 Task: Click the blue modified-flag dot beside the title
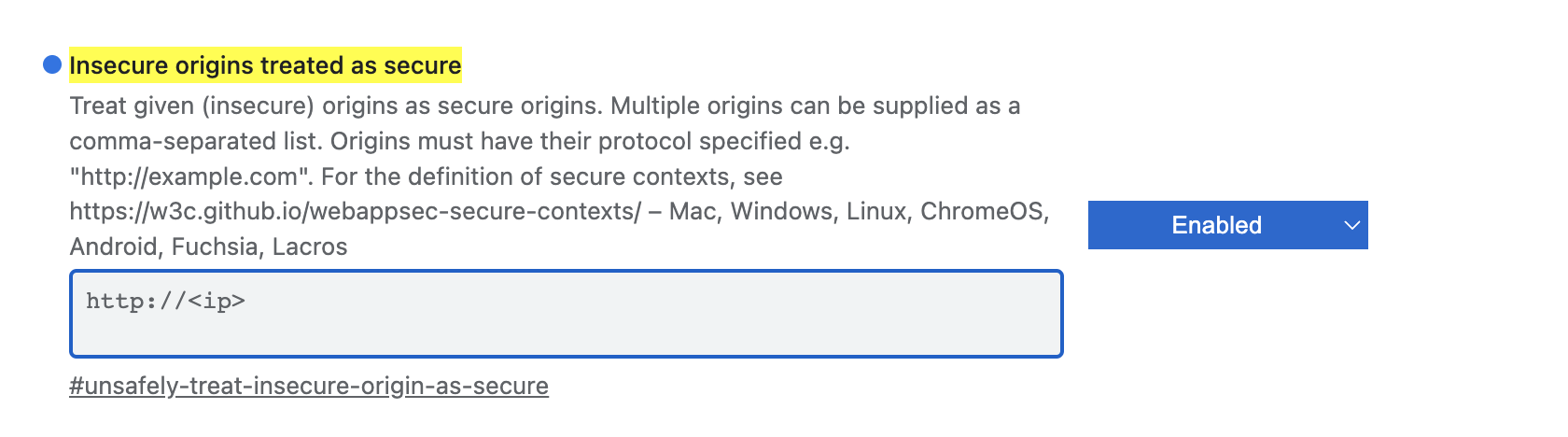[x=52, y=65]
